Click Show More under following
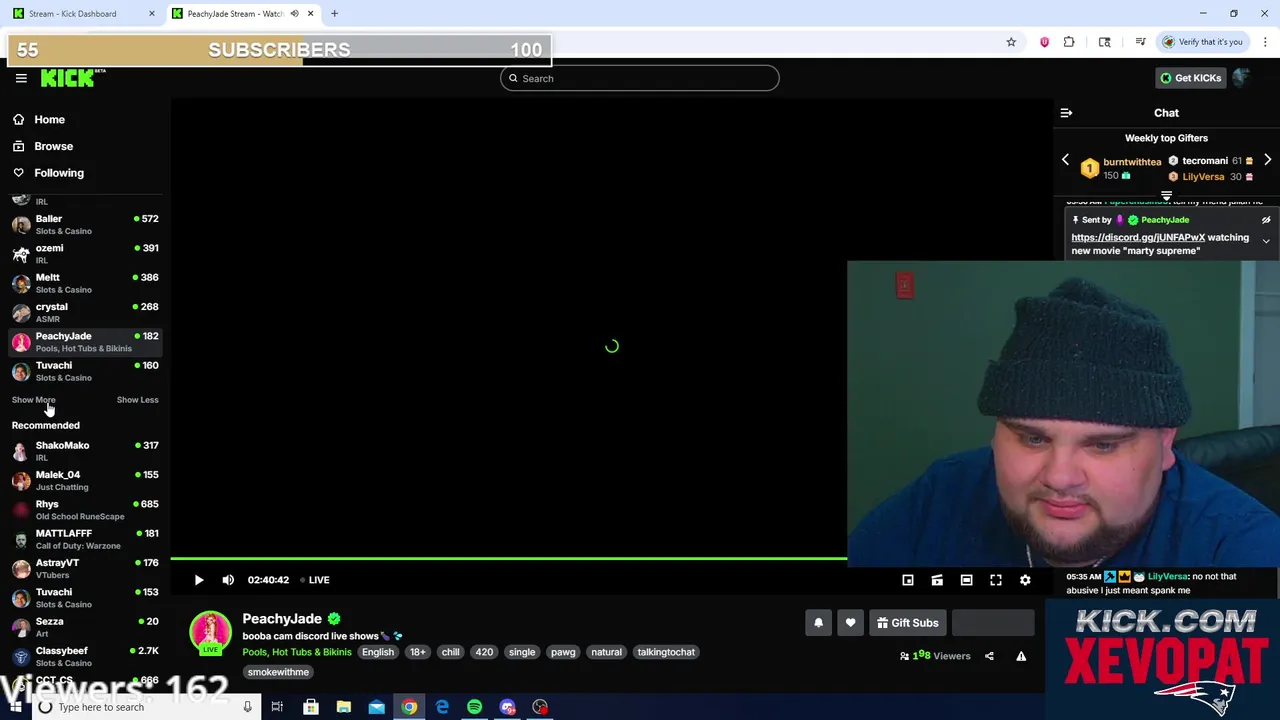The width and height of the screenshot is (1280, 720). click(33, 400)
